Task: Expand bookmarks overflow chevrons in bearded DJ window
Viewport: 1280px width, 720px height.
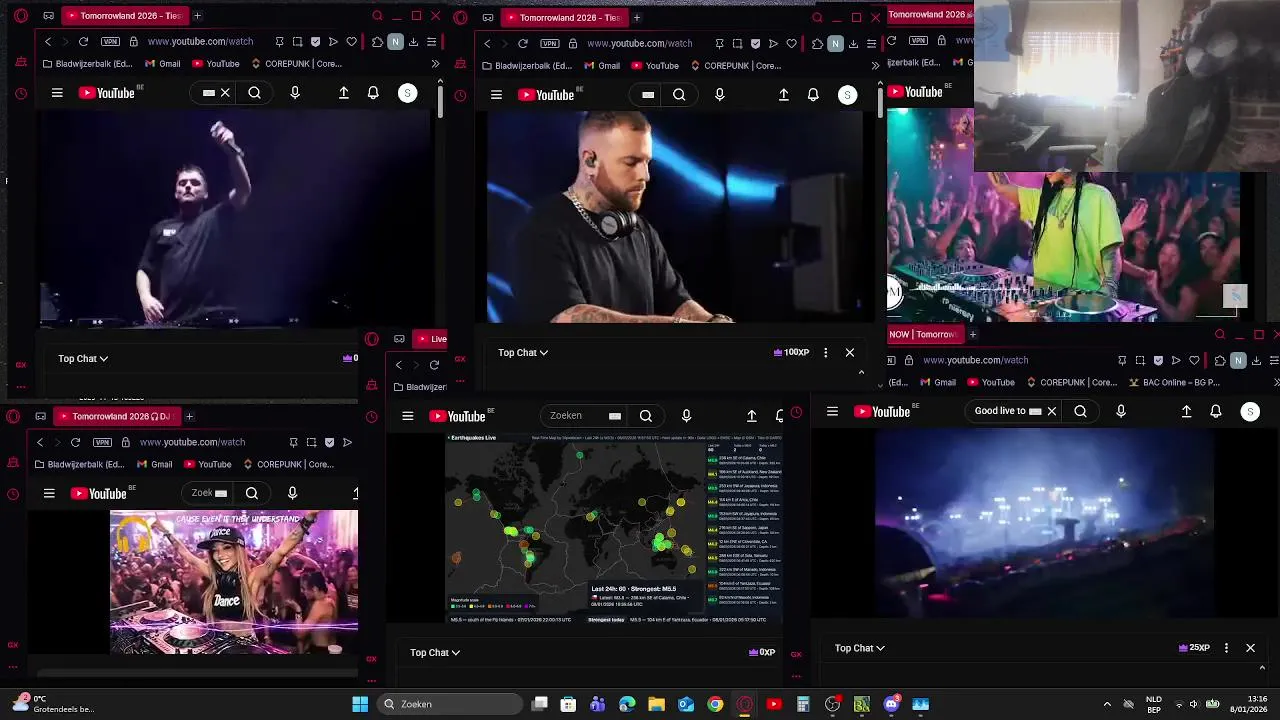Action: pos(875,66)
